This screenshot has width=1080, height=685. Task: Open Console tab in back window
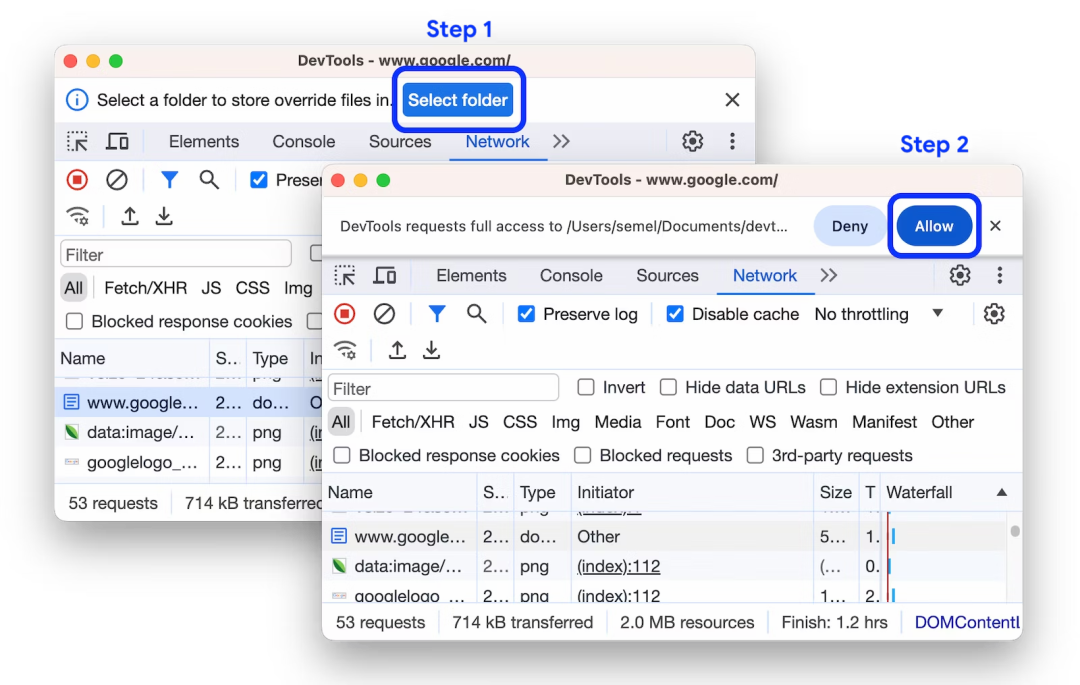(x=304, y=141)
